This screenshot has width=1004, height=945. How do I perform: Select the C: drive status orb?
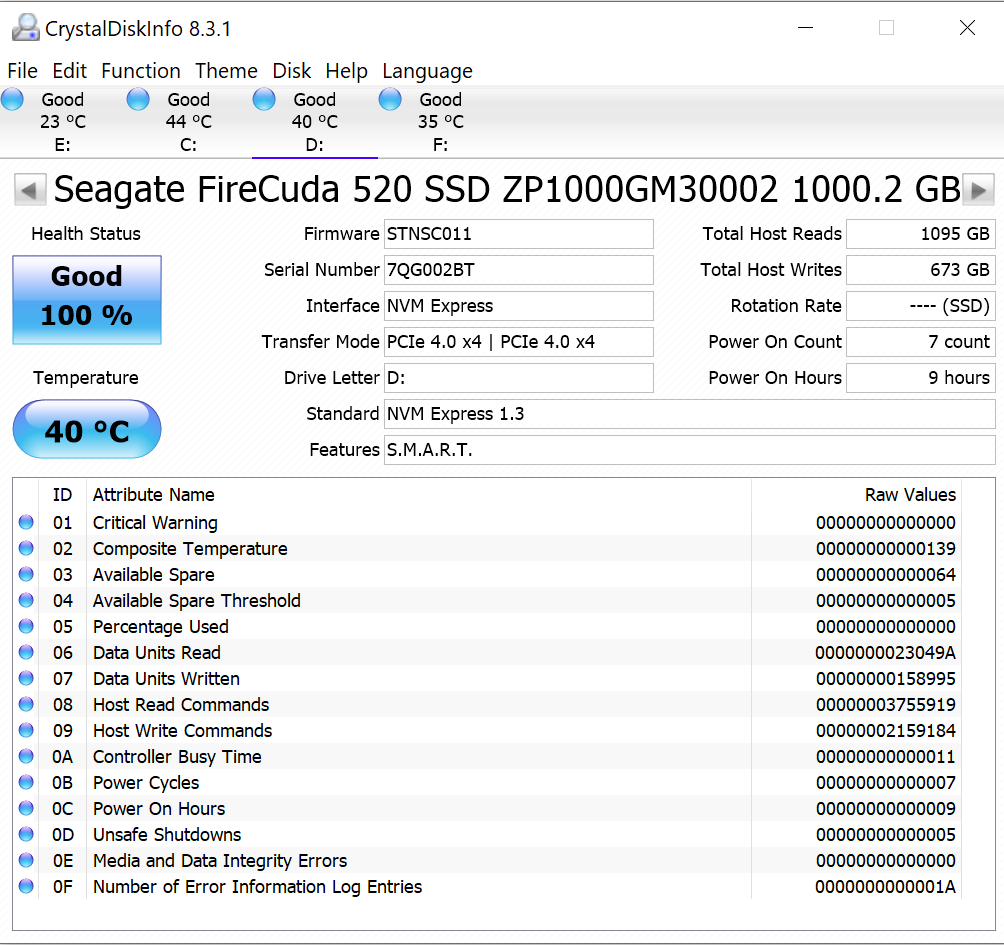[139, 99]
